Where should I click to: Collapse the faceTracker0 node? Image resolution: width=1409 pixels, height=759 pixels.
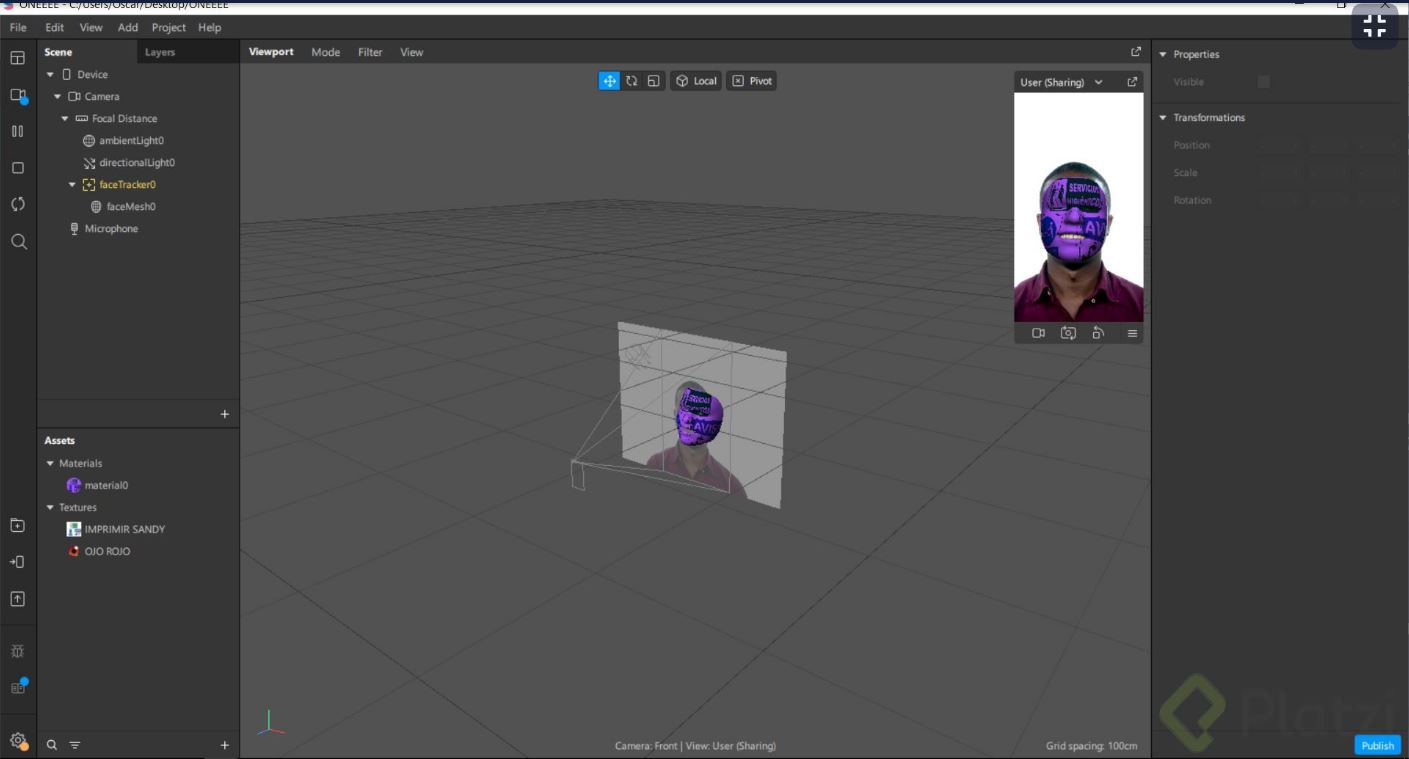tap(72, 185)
